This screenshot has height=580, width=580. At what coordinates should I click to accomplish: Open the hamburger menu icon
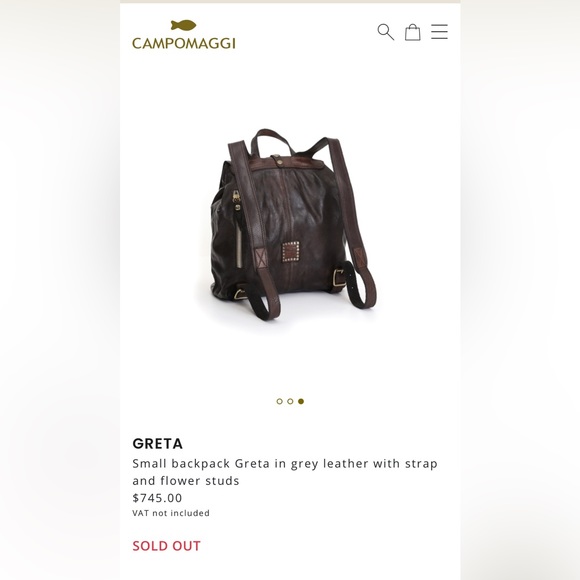pyautogui.click(x=439, y=32)
